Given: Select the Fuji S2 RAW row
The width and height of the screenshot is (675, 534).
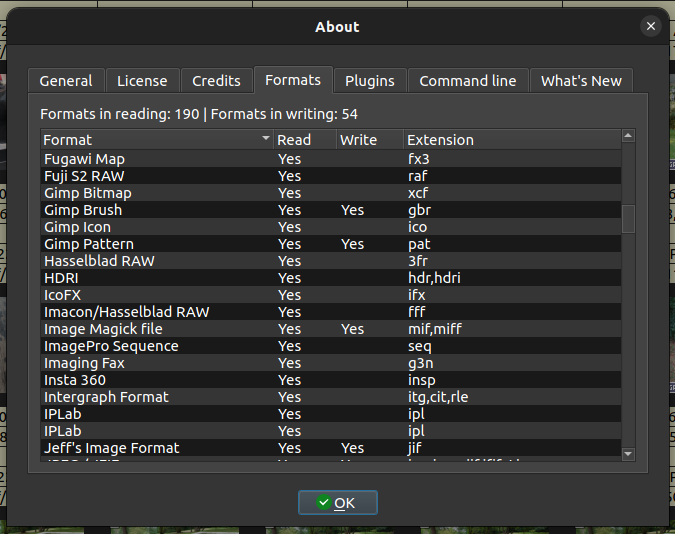Looking at the screenshot, I should click(x=331, y=176).
